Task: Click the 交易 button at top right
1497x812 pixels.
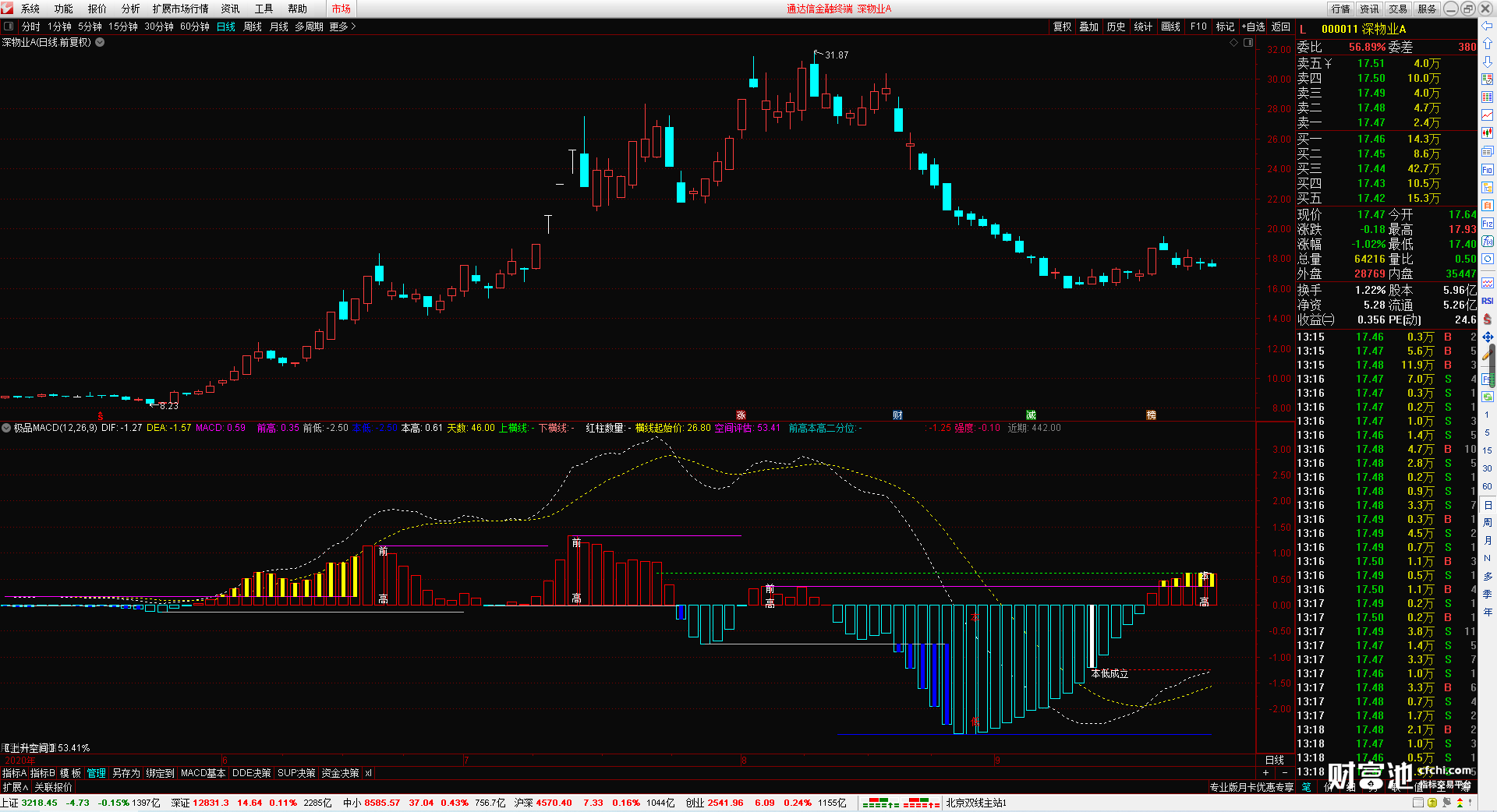Action: click(x=1398, y=9)
